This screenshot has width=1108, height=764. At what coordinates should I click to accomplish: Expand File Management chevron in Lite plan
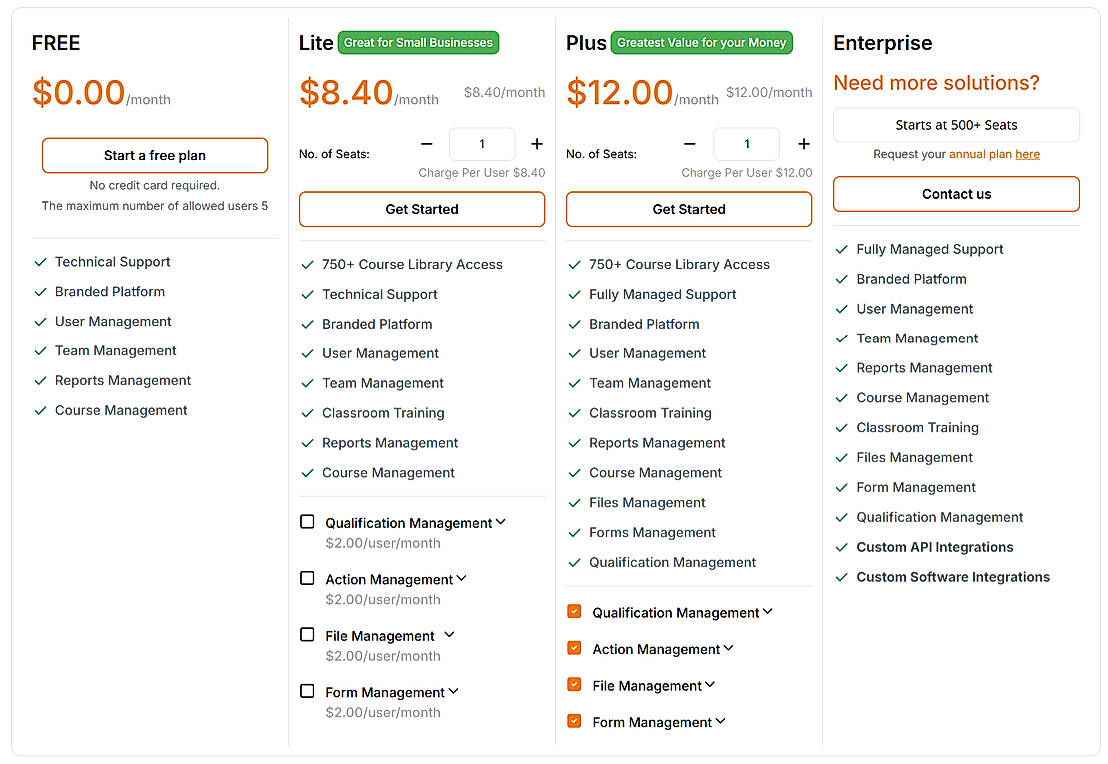point(449,635)
